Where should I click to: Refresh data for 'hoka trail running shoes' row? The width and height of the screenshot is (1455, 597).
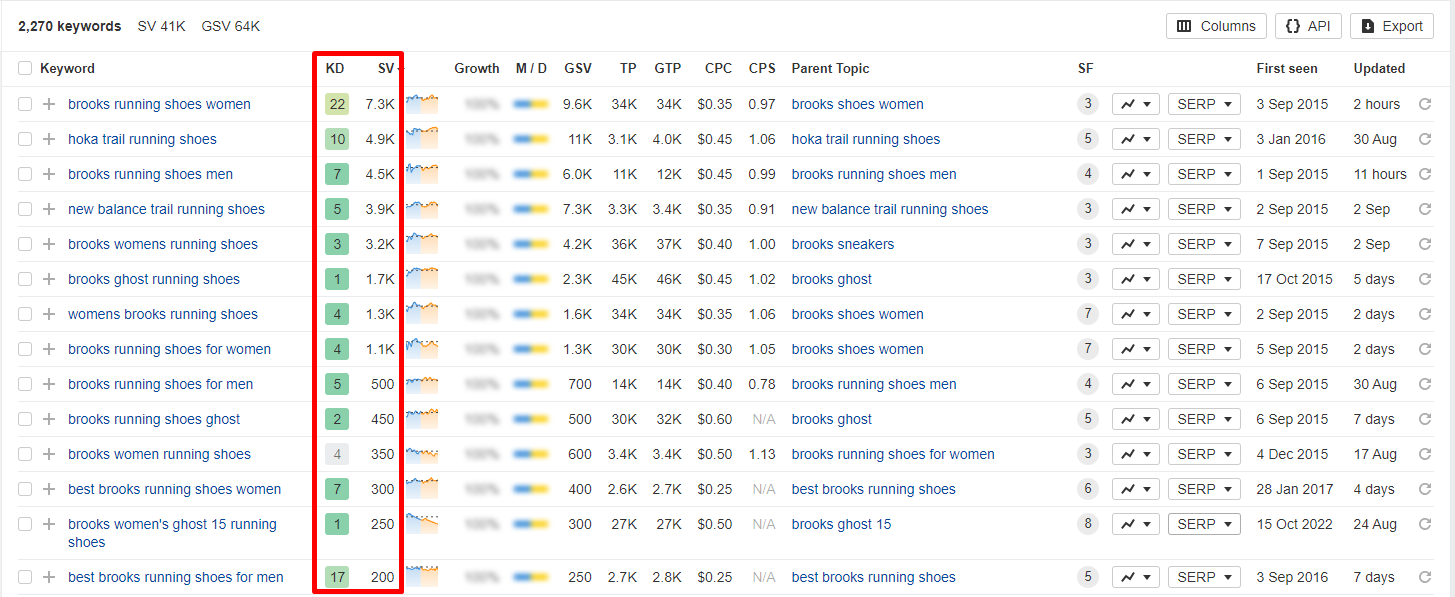(1425, 139)
